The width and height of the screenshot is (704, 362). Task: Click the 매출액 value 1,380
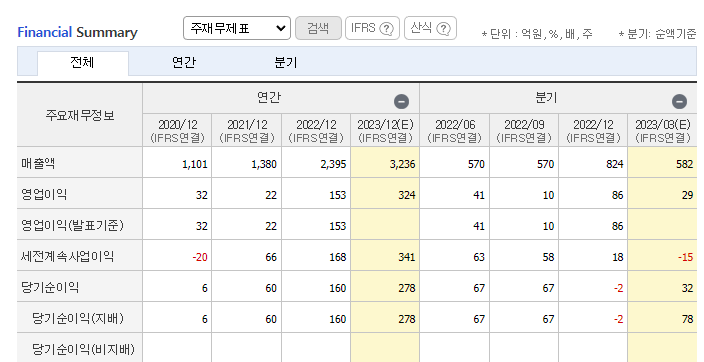tap(264, 164)
